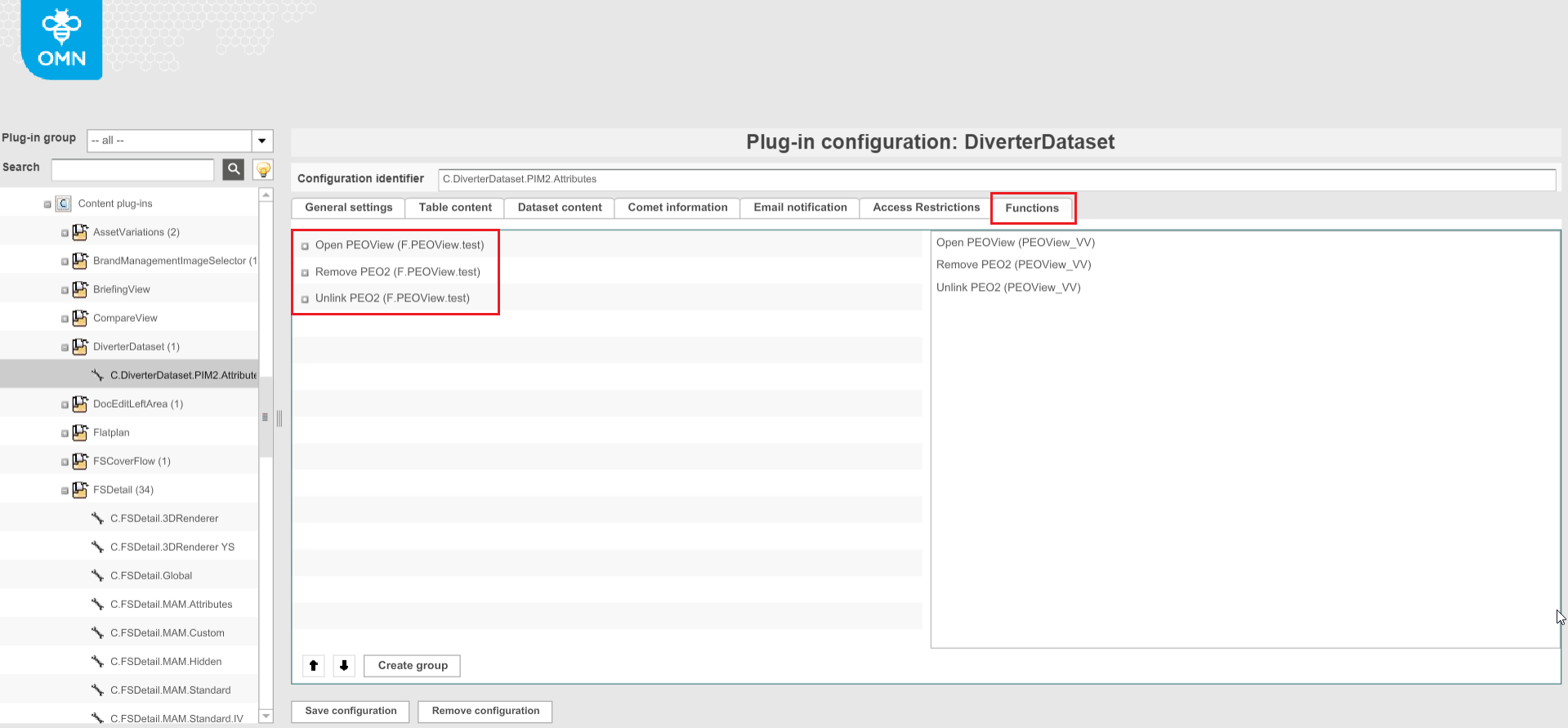Switch to the General settings tab
The height and width of the screenshot is (728, 1568).
pyautogui.click(x=349, y=208)
